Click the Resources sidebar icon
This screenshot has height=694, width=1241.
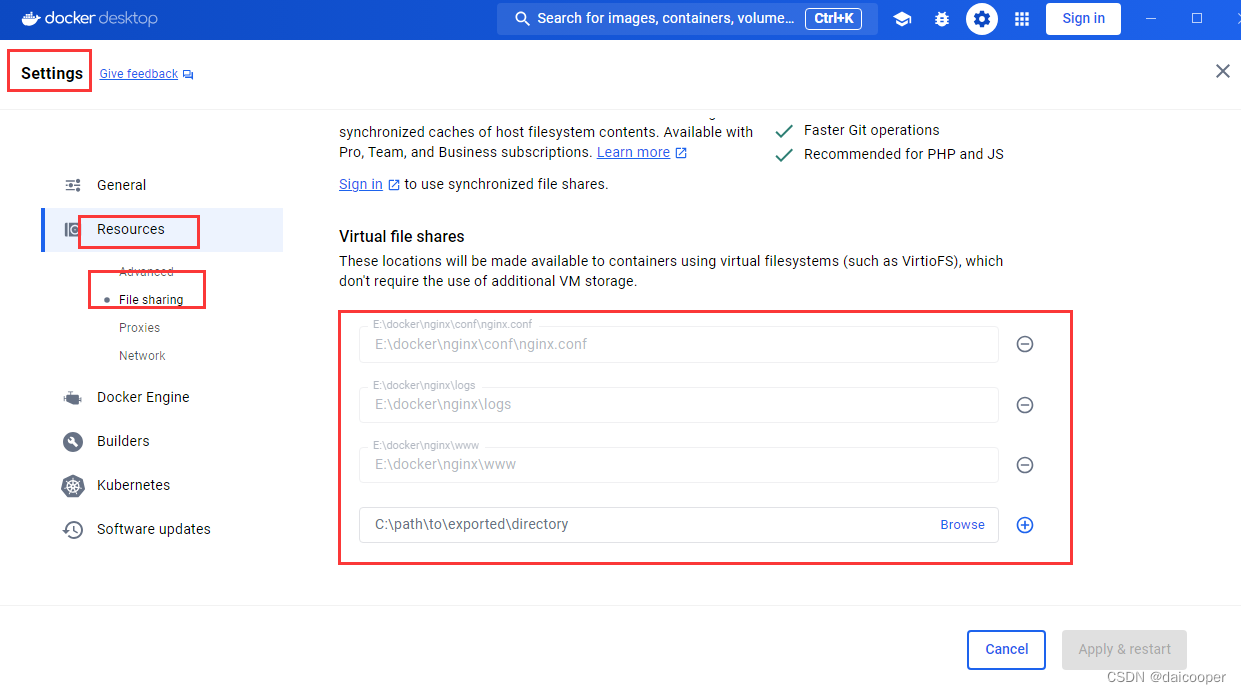point(72,229)
